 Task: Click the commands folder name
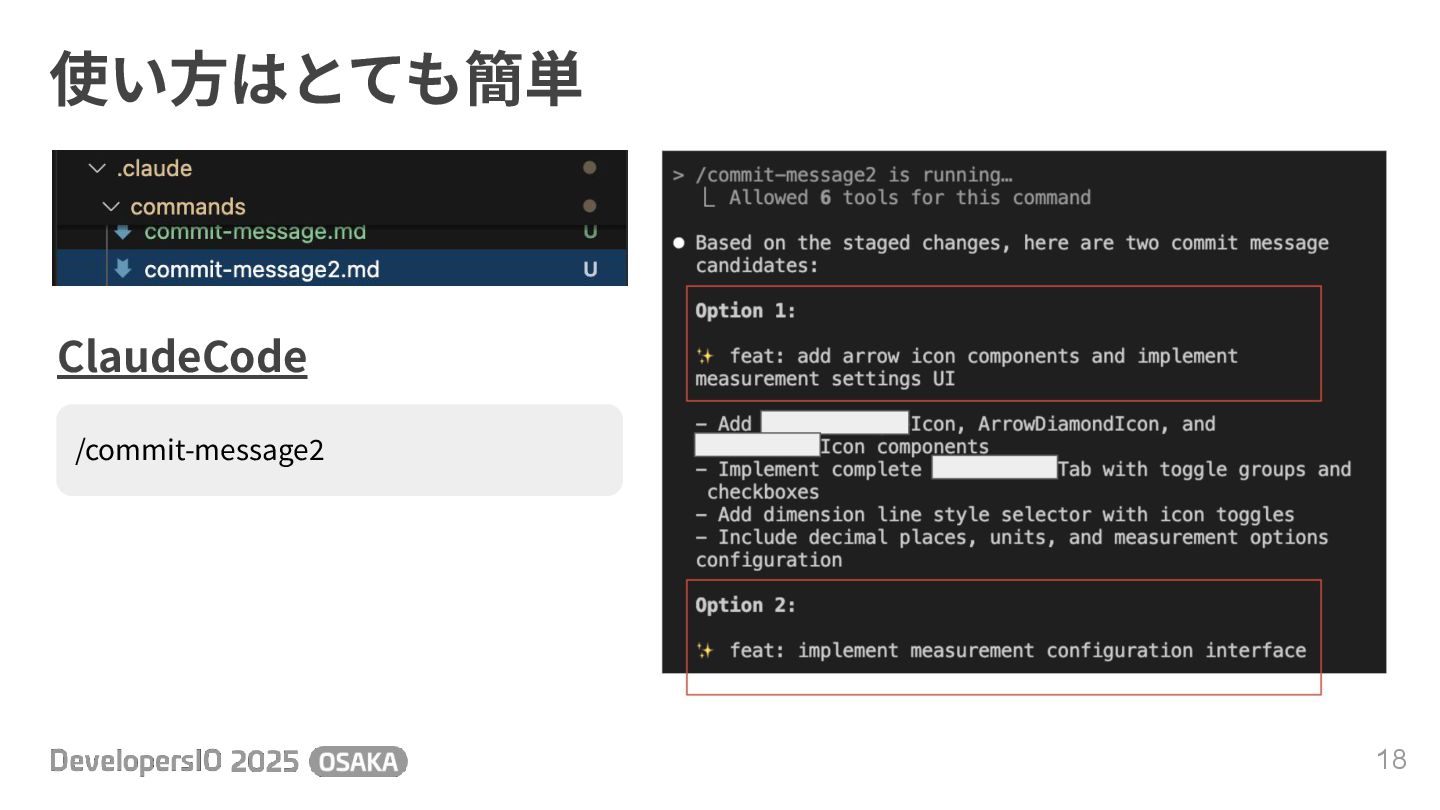[x=188, y=207]
